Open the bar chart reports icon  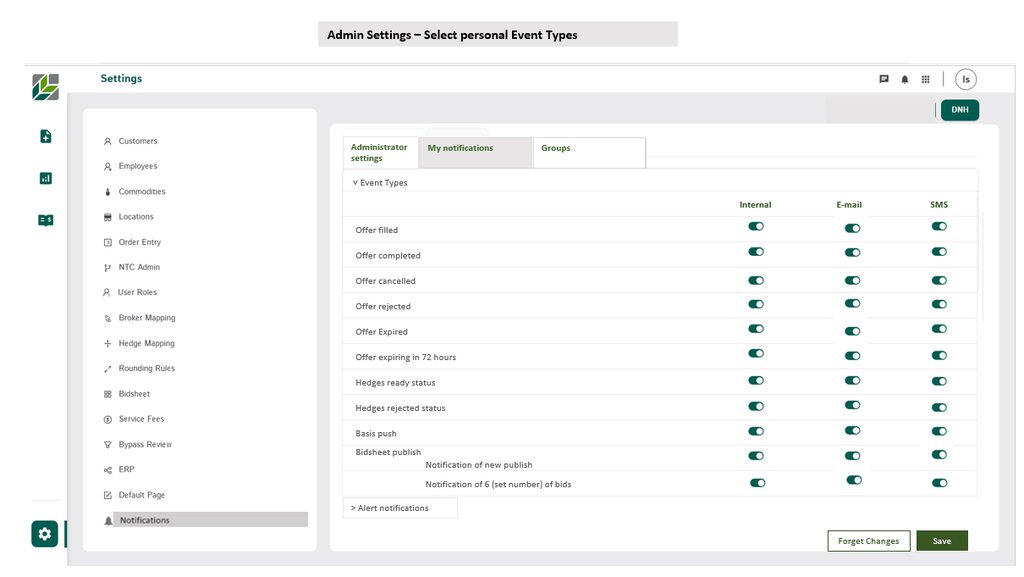pyautogui.click(x=45, y=178)
